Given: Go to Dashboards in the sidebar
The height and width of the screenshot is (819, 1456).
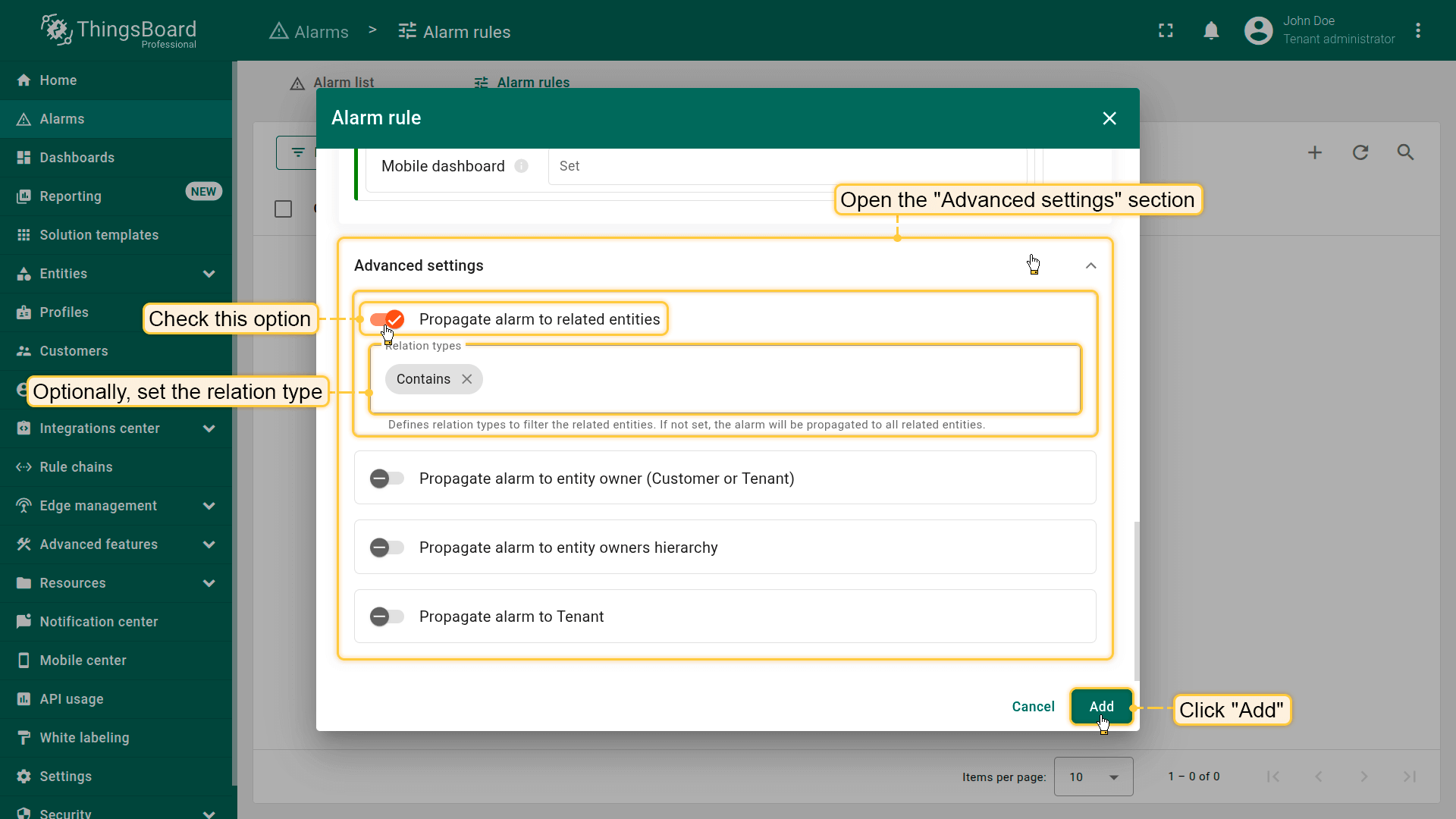Looking at the screenshot, I should [77, 158].
